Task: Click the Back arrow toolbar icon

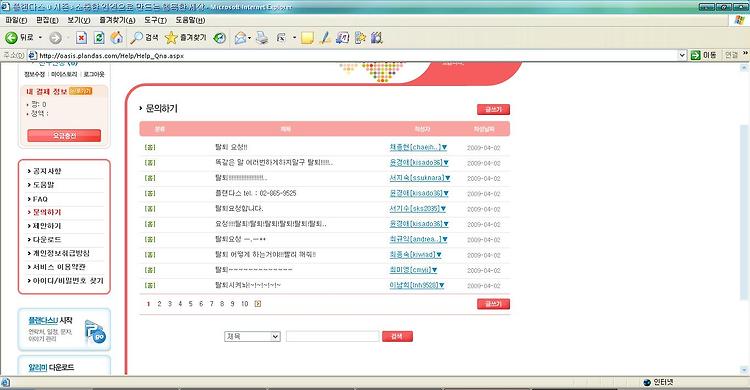Action: 11,37
